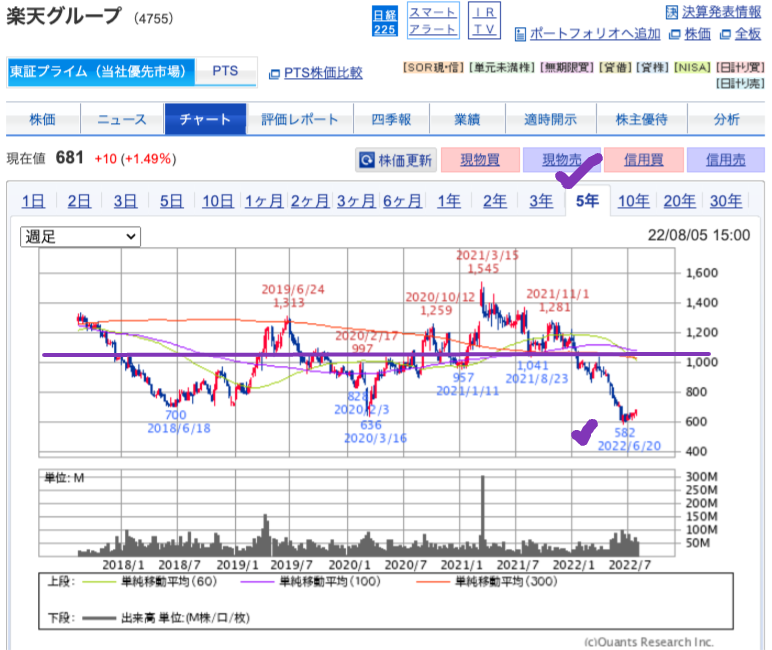Select the 3日 chart period

click(x=126, y=201)
